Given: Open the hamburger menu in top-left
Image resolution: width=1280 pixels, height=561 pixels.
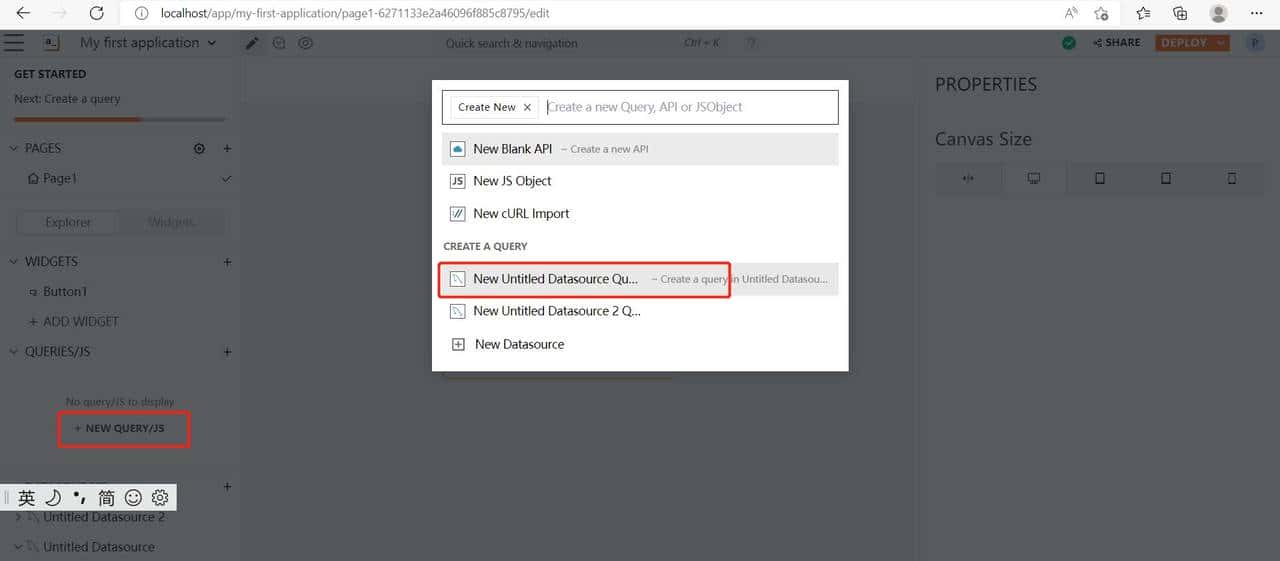Looking at the screenshot, I should coord(14,43).
